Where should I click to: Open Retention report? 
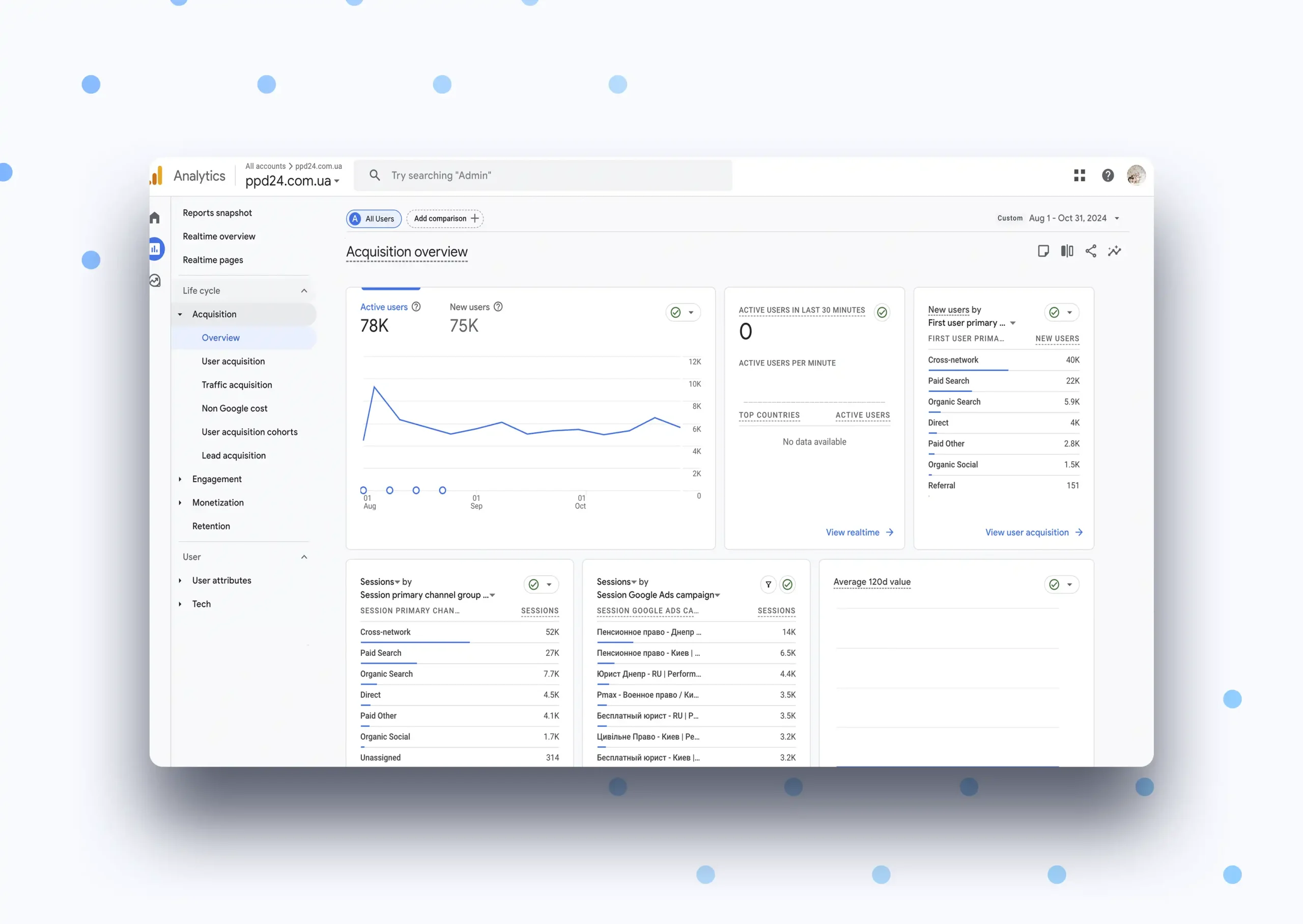tap(211, 526)
